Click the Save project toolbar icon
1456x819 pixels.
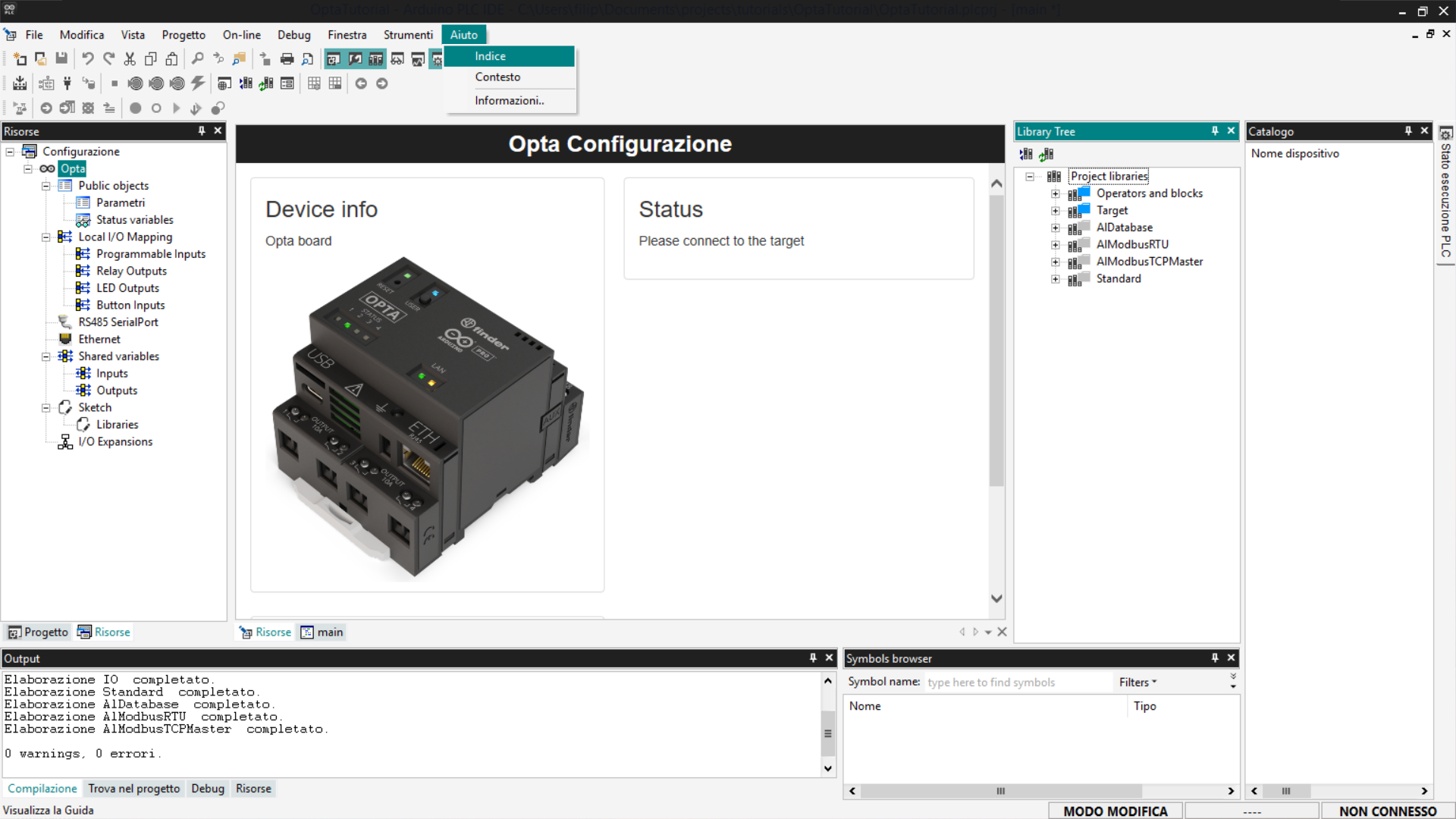click(61, 58)
